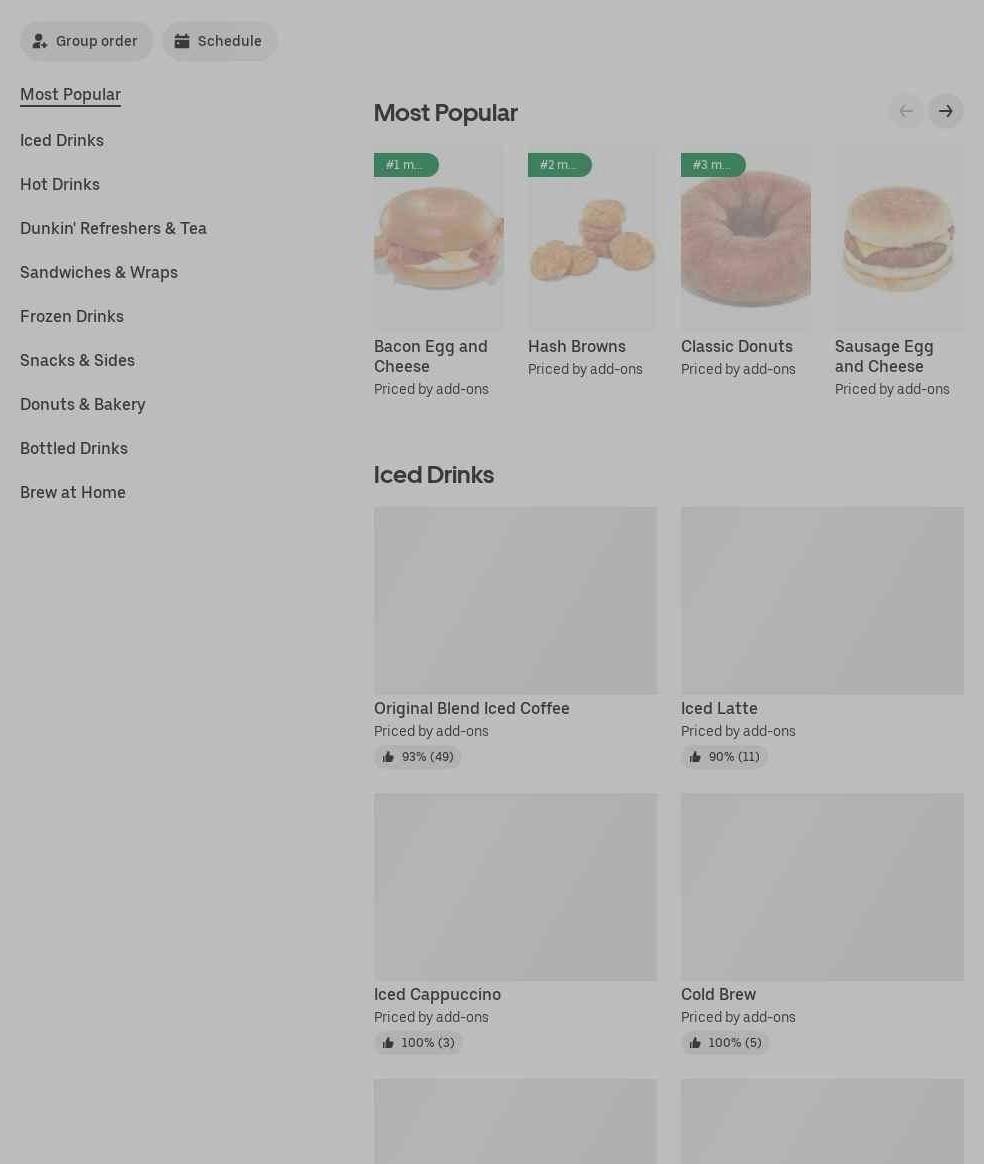Go to Hot Drinks category
Screen dimensions: 984x1164
pos(59,184)
